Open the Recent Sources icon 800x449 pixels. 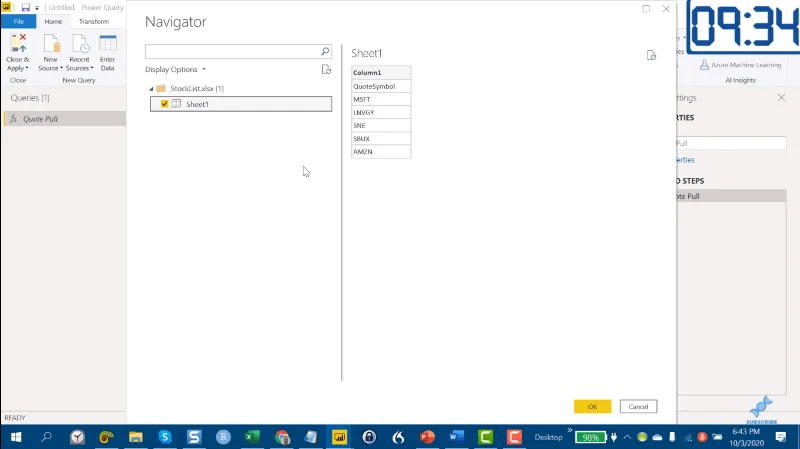click(x=80, y=44)
